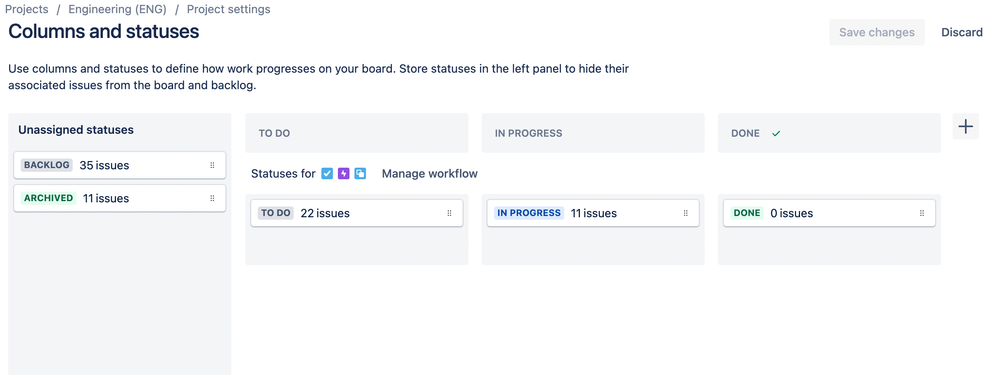Click drag handle on Backlog status card
Viewport: 998px width, 375px height.
click(213, 166)
